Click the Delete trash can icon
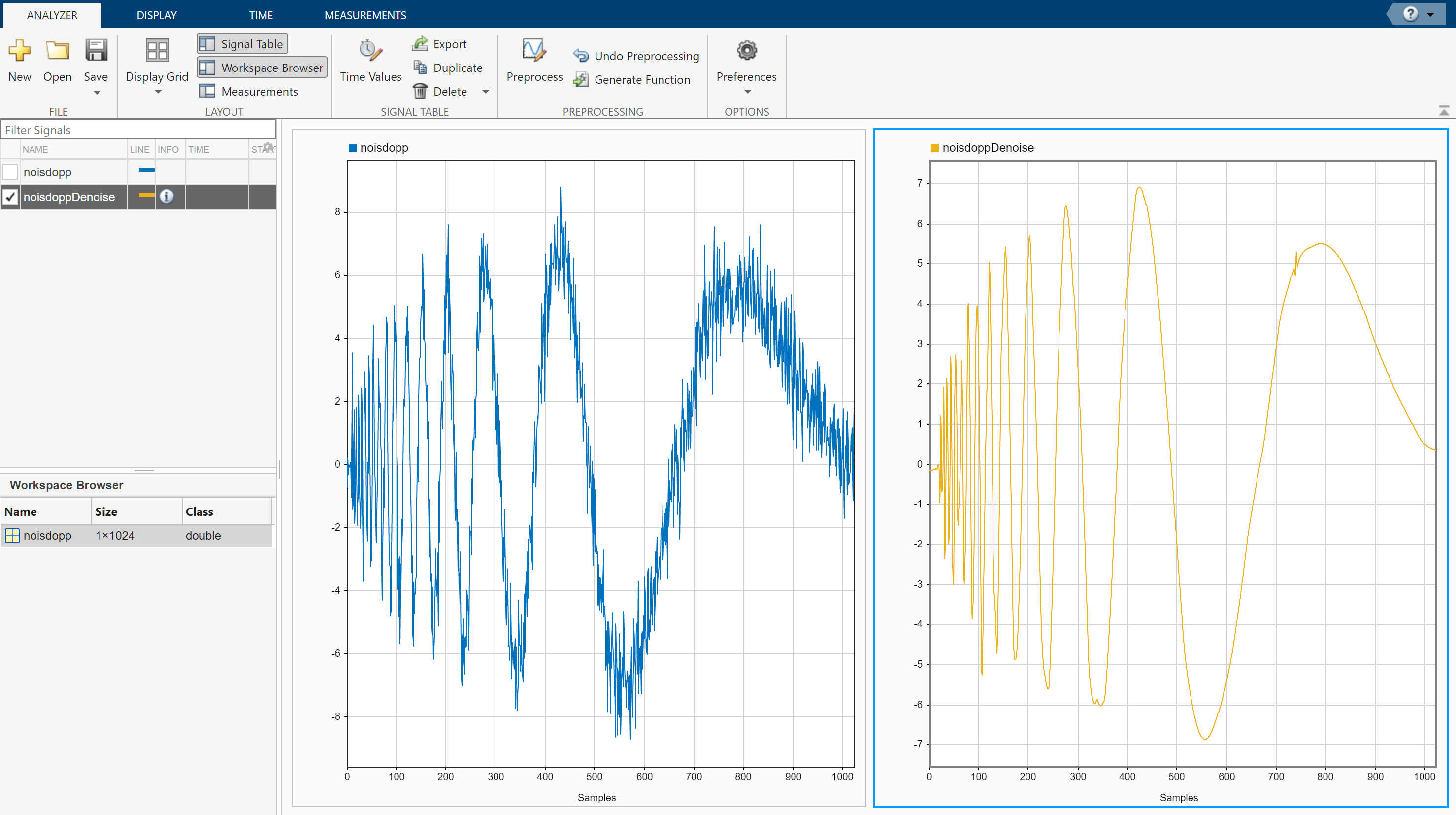The image size is (1456, 815). tap(420, 91)
